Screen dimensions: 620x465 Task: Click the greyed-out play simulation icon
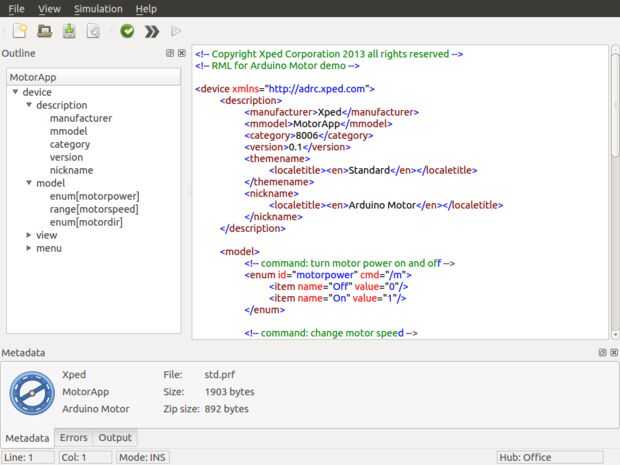pos(176,31)
